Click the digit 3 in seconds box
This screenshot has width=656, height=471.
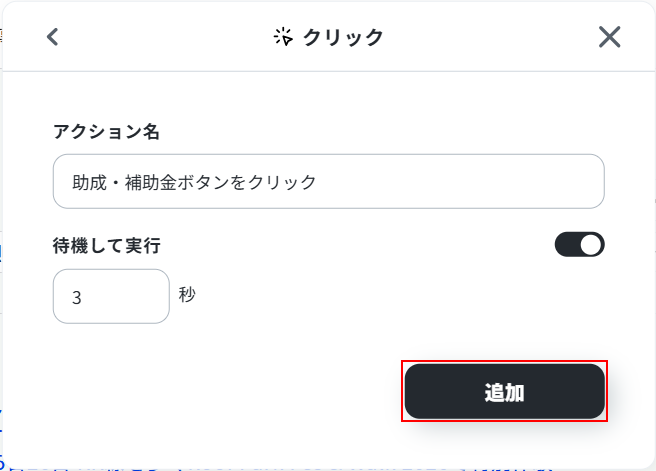tap(77, 297)
